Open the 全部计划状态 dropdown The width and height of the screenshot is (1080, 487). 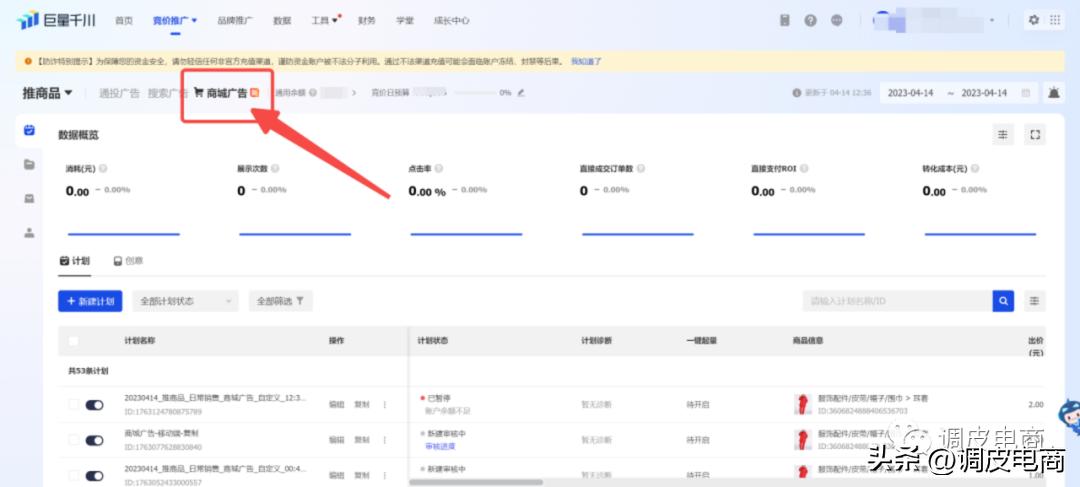pos(185,301)
